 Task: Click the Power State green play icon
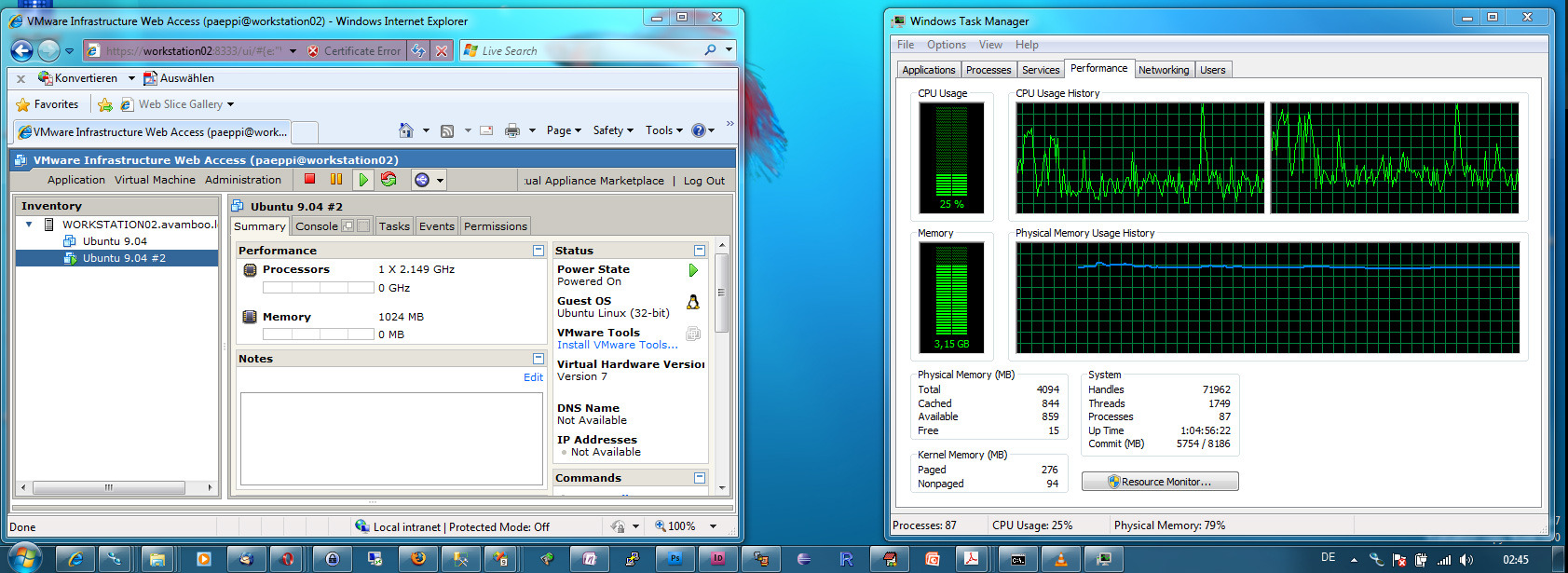(693, 270)
